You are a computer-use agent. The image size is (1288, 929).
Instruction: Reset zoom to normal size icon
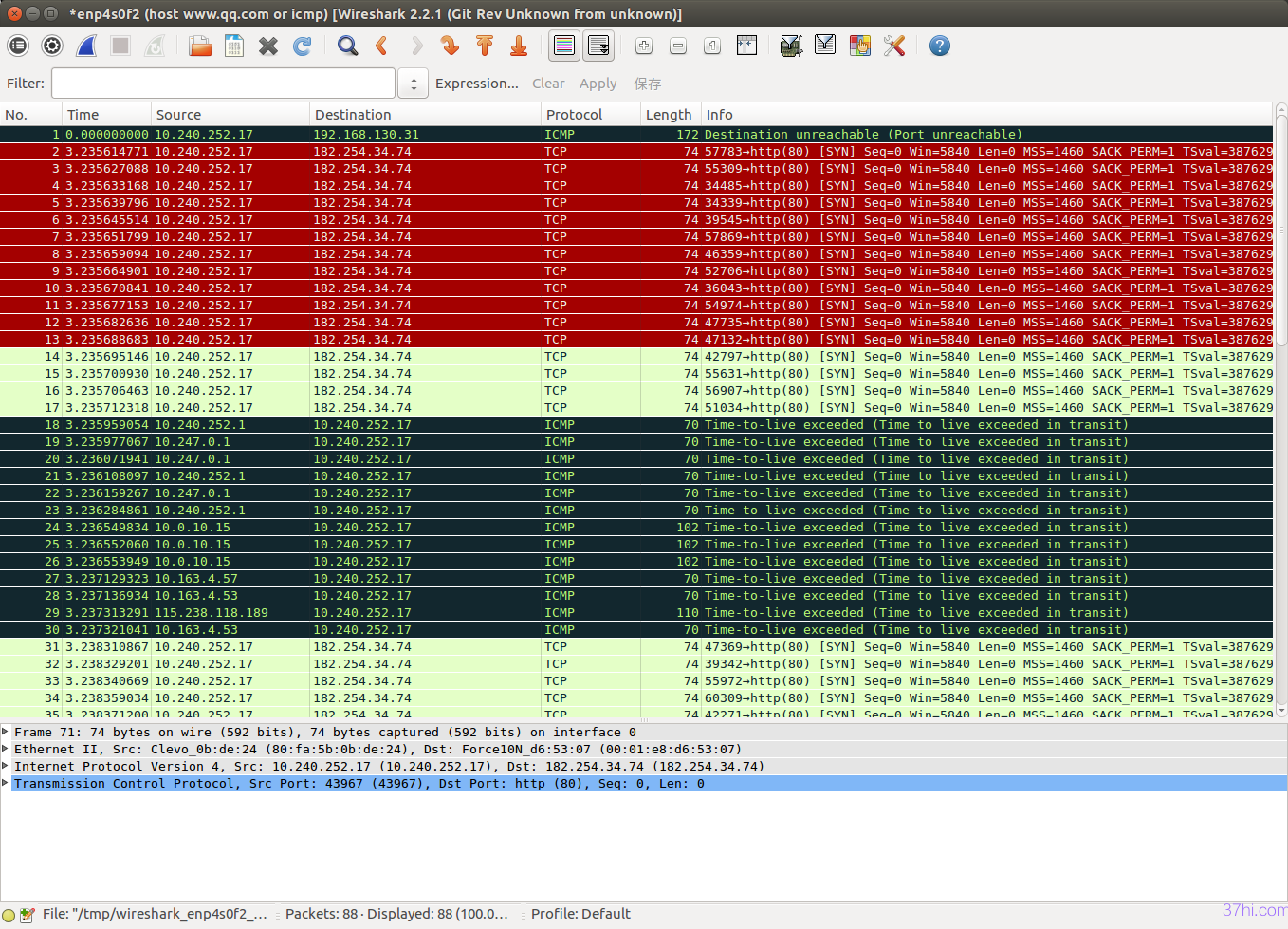click(712, 46)
